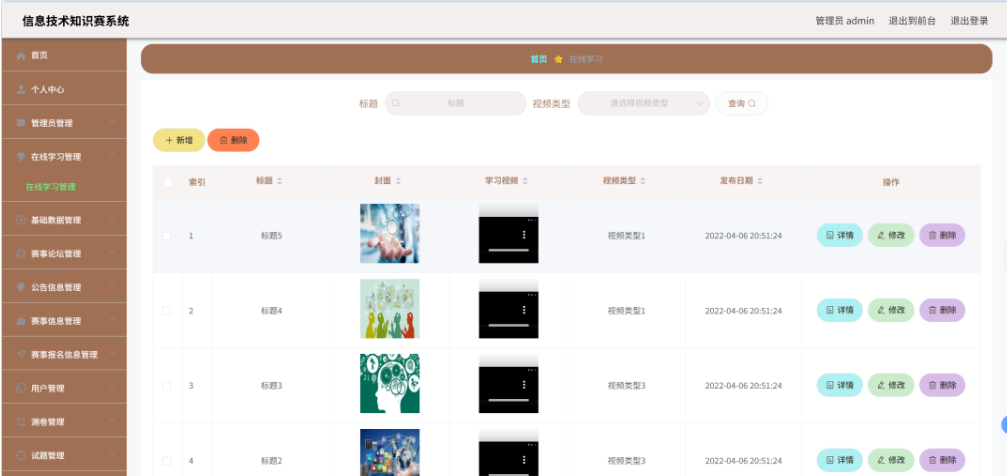Open the three-dot menu on 标题4 video

coord(524,310)
